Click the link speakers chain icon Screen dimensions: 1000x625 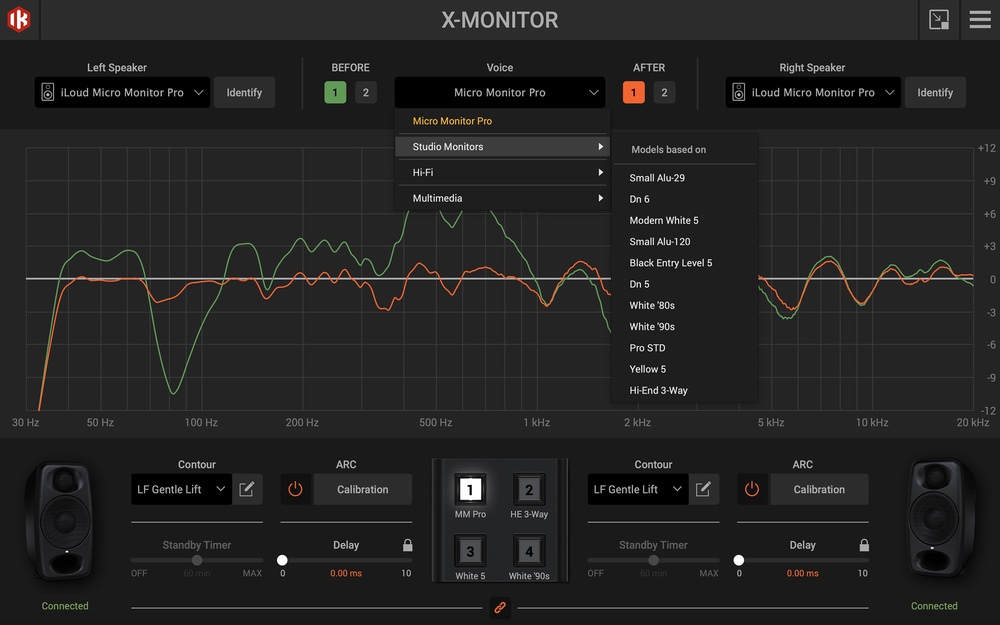[x=500, y=607]
